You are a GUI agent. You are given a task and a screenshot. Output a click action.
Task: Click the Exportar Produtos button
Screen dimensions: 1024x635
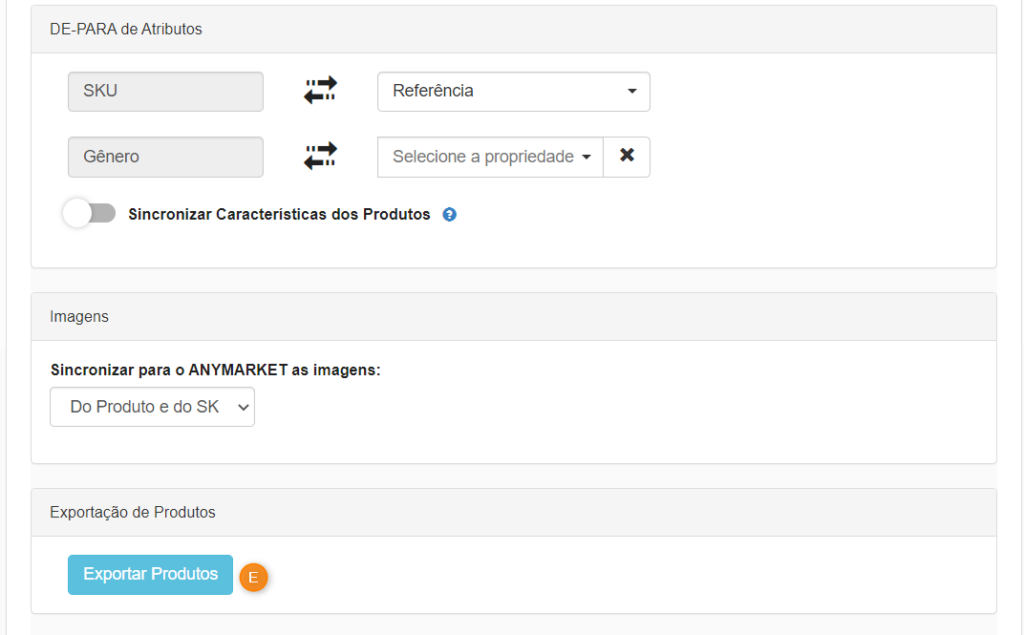pyautogui.click(x=150, y=574)
